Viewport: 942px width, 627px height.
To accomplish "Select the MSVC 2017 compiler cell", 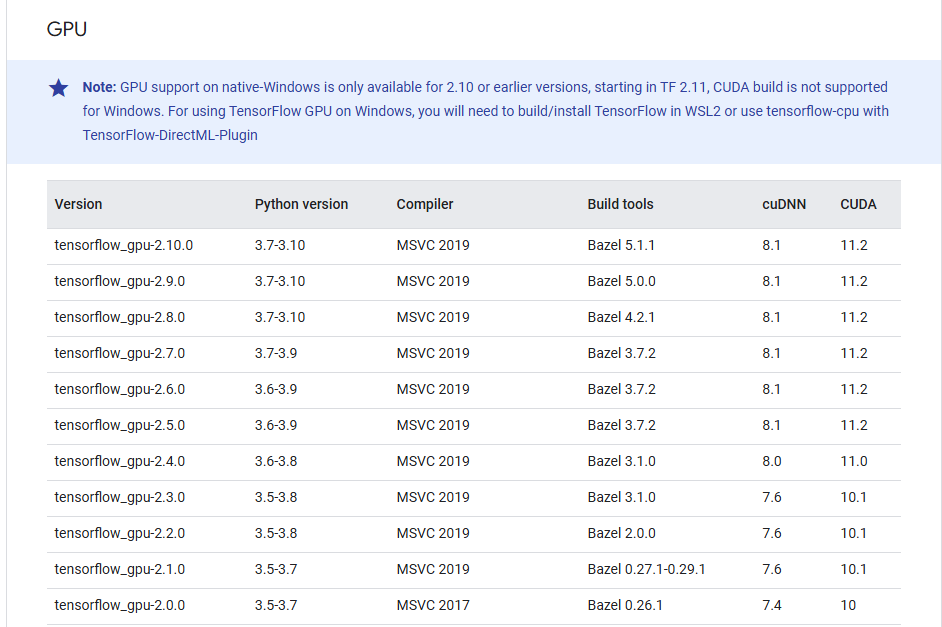I will [x=433, y=605].
